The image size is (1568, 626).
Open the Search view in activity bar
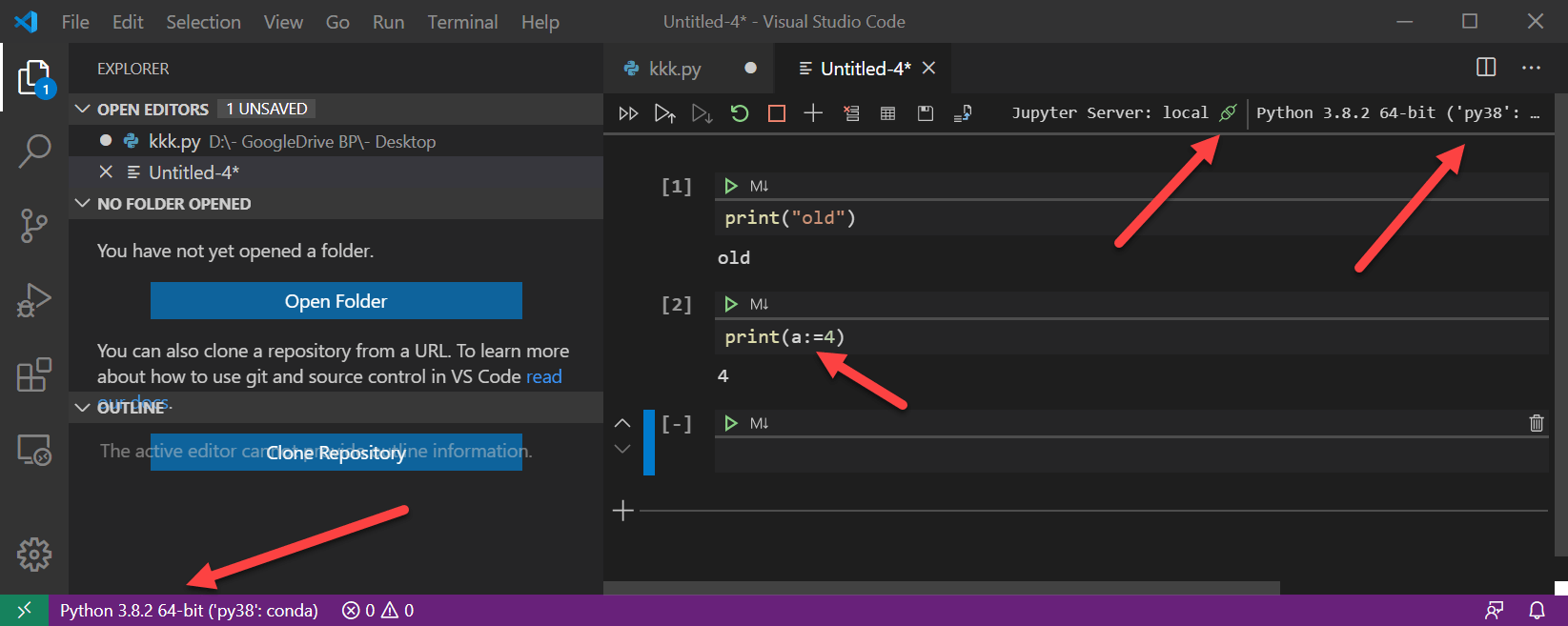pos(34,151)
